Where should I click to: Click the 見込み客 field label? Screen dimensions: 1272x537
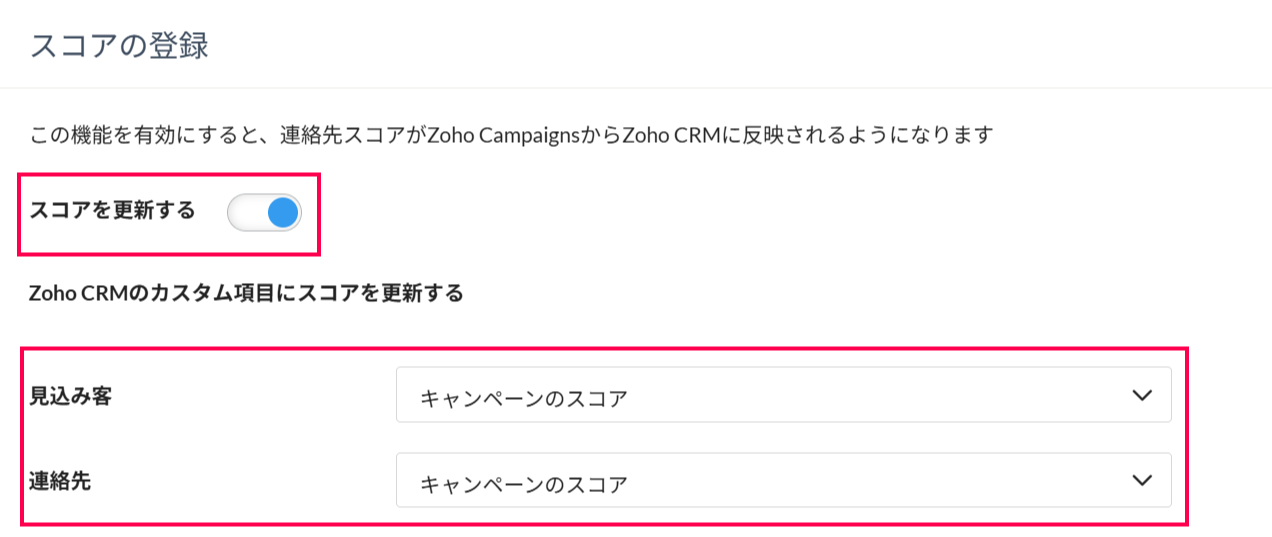click(71, 396)
